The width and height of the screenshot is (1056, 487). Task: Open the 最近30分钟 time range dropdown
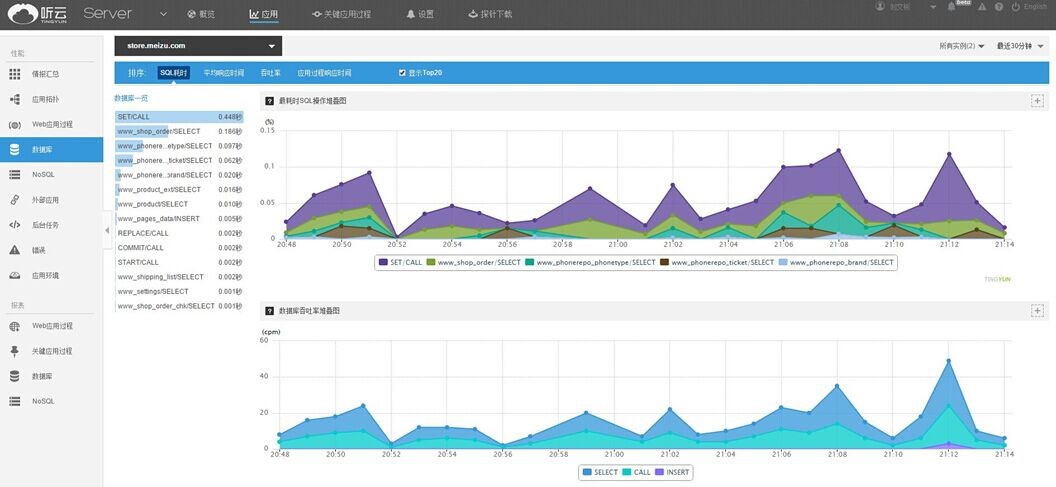1020,46
